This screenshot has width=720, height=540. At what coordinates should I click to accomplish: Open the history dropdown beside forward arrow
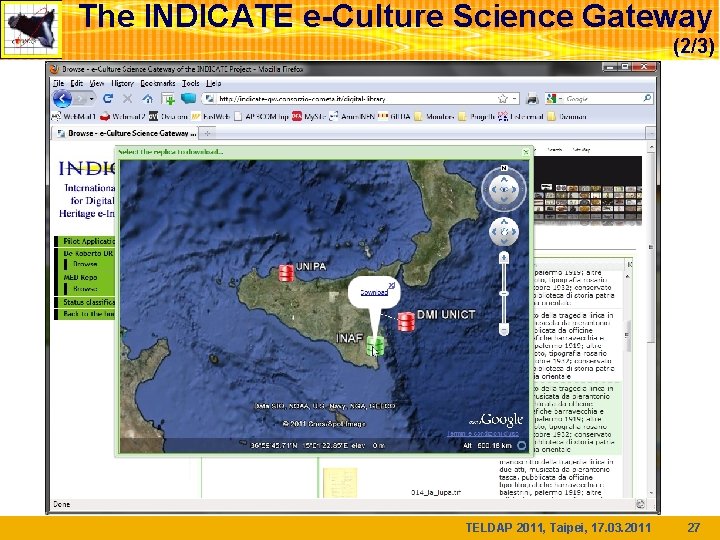(x=92, y=99)
